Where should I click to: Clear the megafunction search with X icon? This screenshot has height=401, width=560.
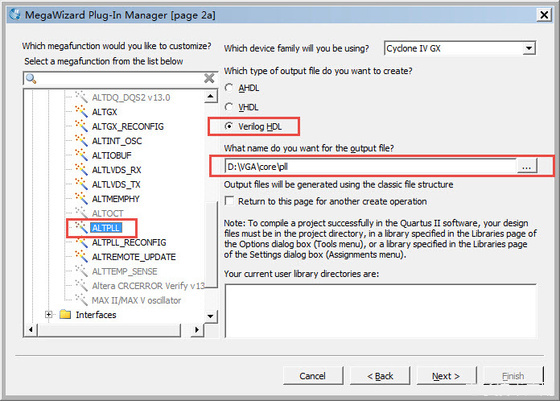[209, 78]
